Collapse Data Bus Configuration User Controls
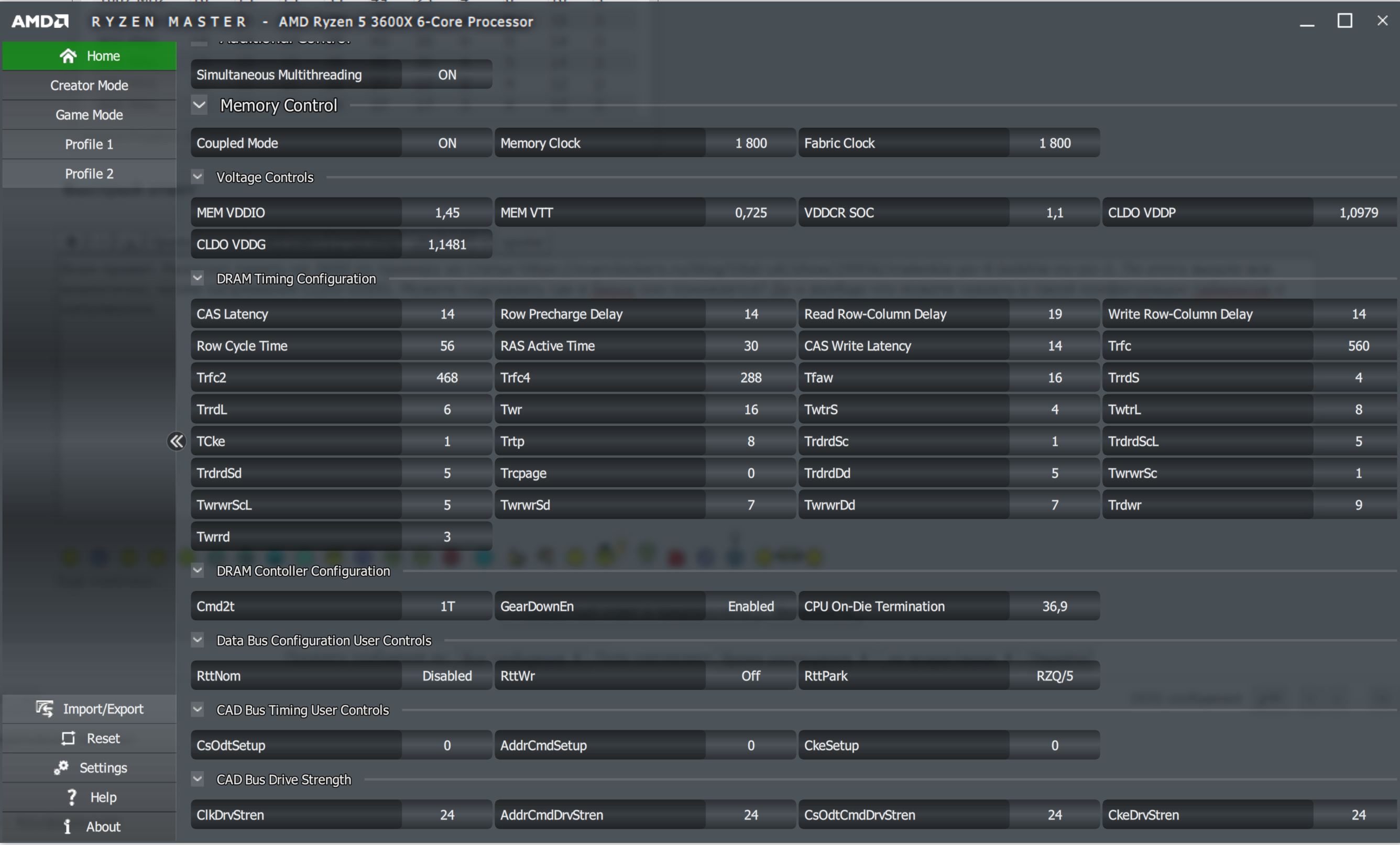 click(198, 640)
